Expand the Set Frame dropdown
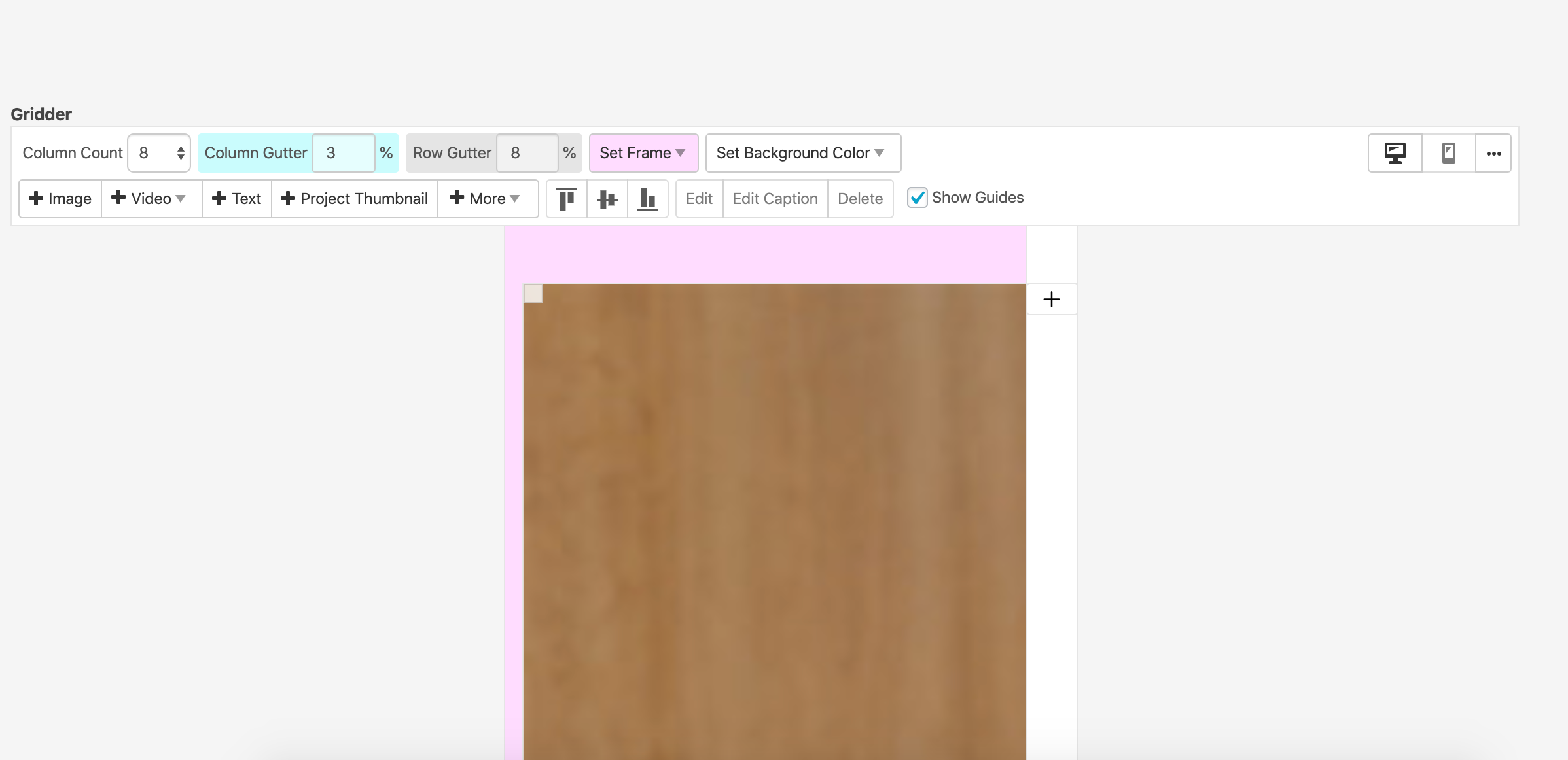This screenshot has height=760, width=1568. [x=643, y=153]
